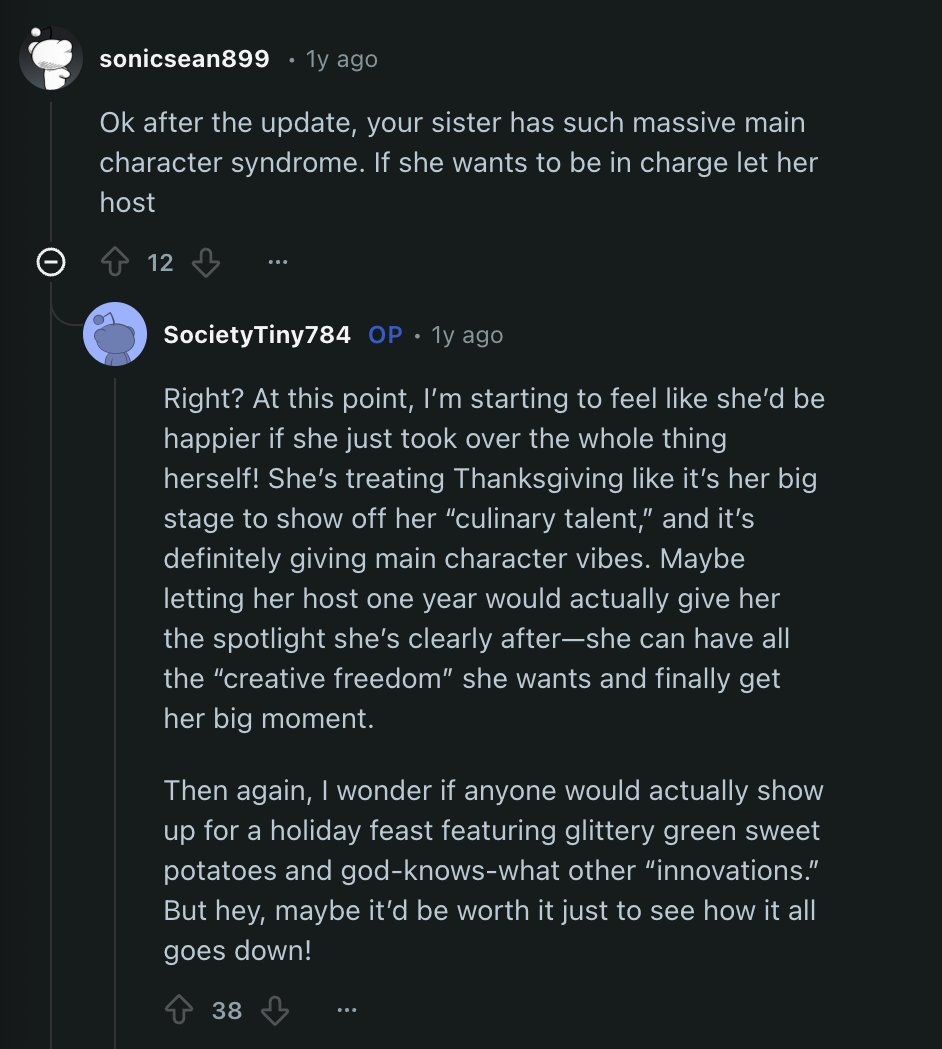Click the blue OP badge
942x1049 pixels.
pyautogui.click(x=385, y=335)
